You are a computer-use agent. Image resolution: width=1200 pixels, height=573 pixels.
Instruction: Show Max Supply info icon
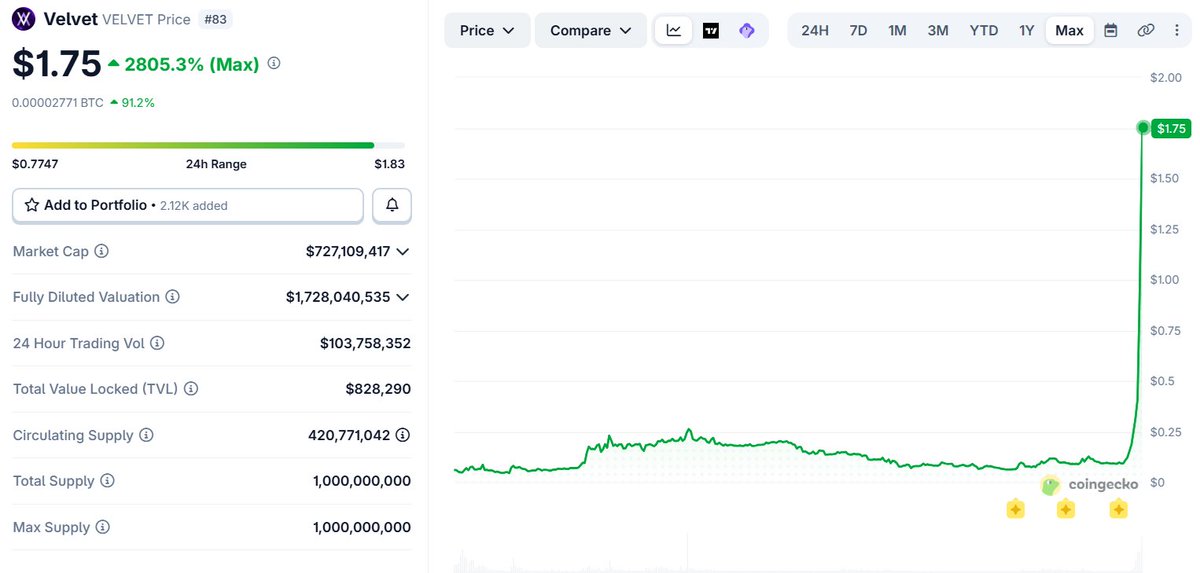click(x=102, y=527)
